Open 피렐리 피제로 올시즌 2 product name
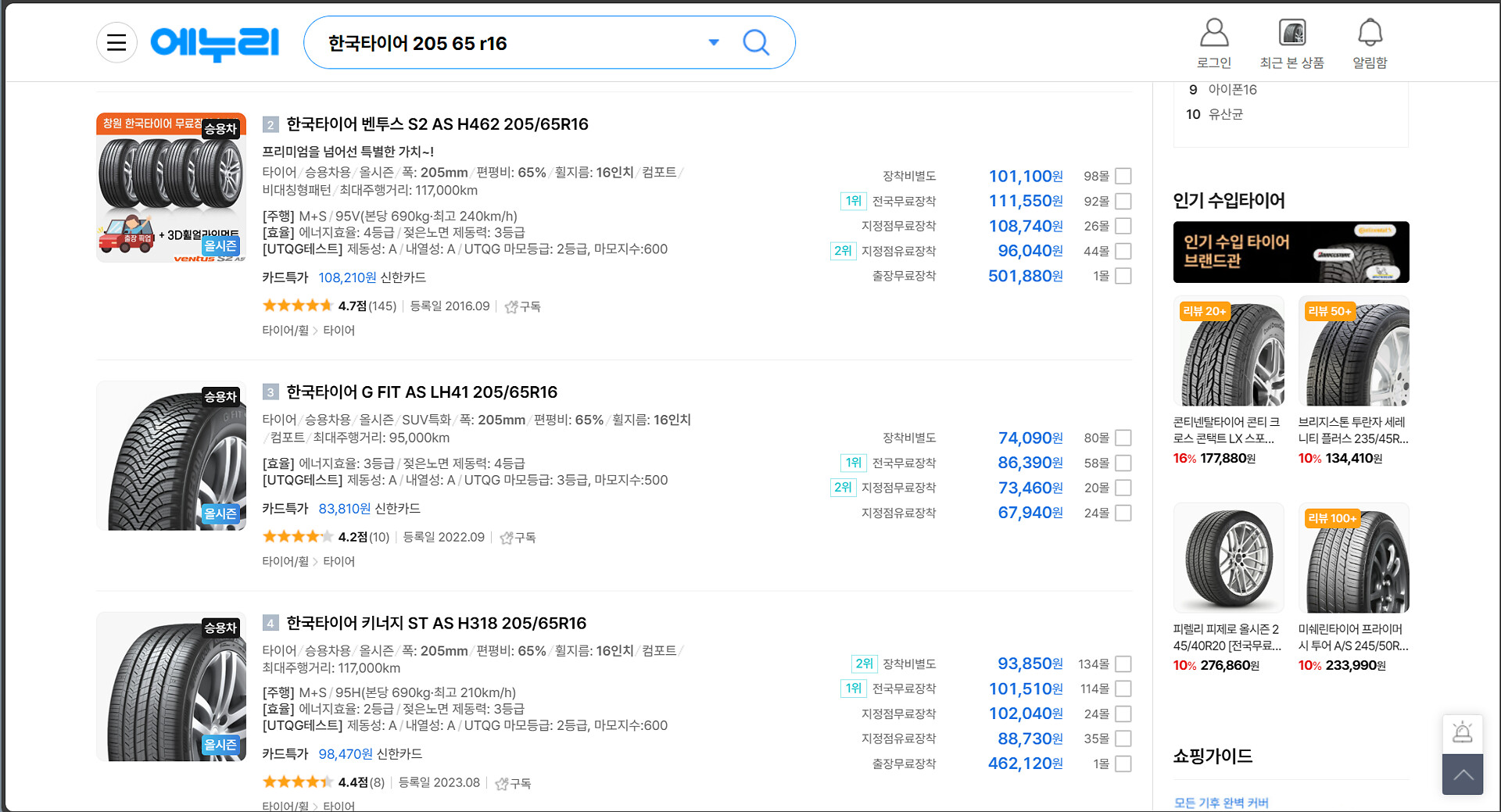 tap(1227, 638)
